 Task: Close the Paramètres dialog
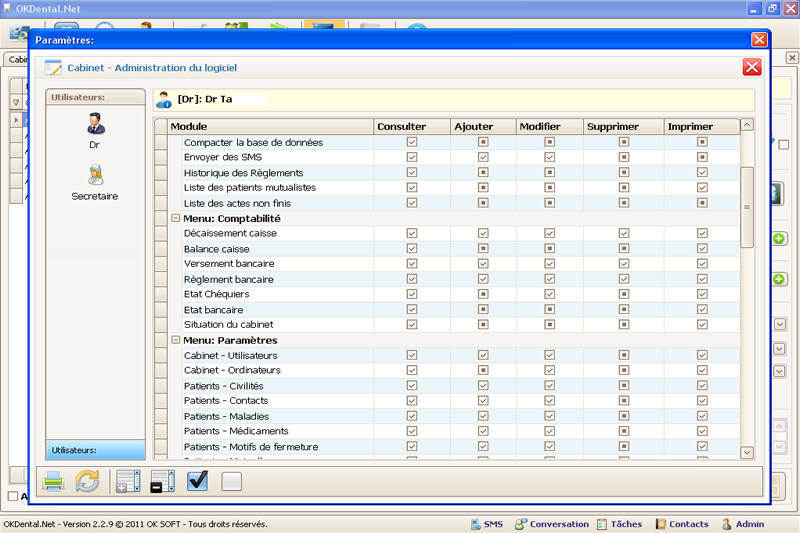point(759,40)
